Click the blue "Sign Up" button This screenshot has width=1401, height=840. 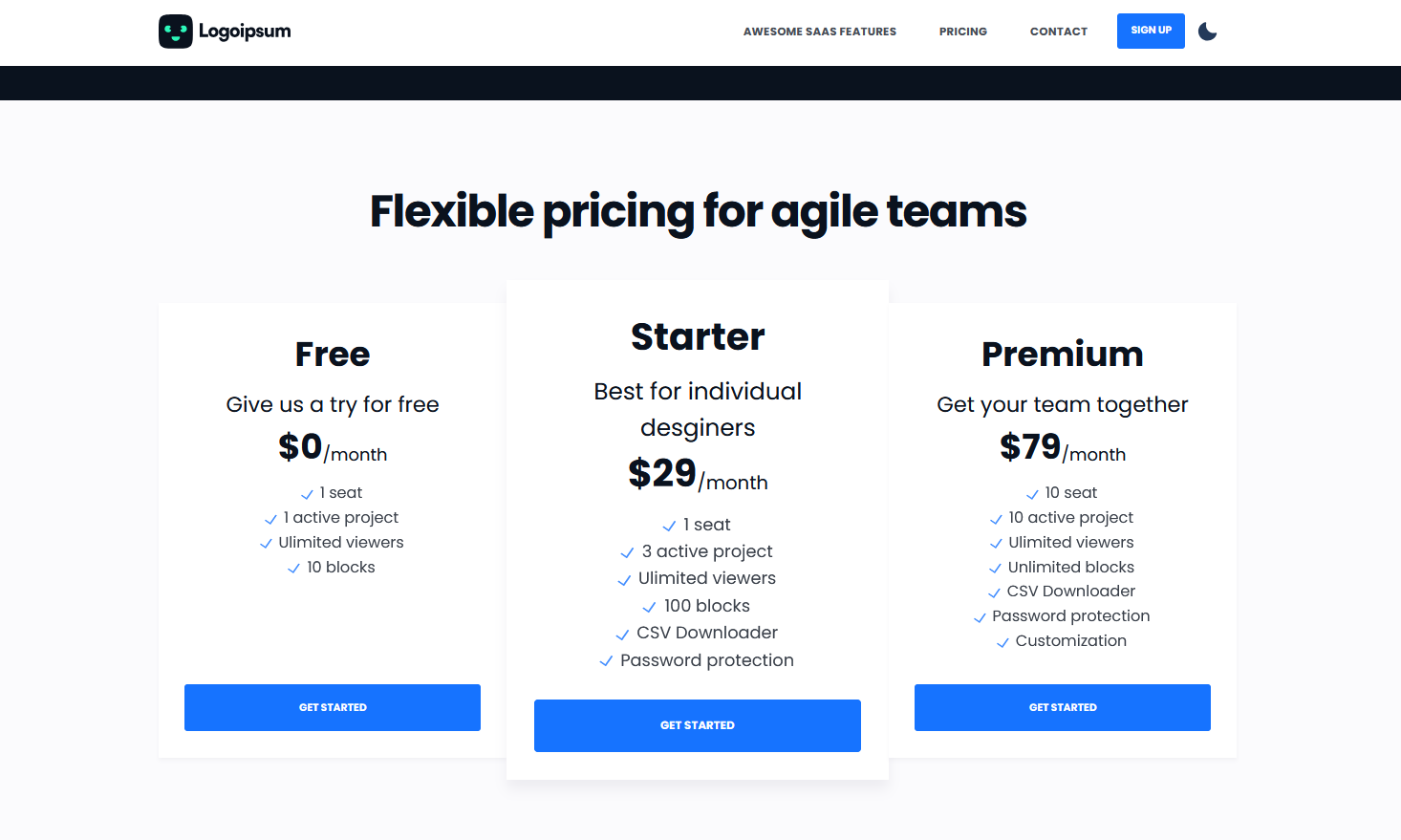pyautogui.click(x=1151, y=31)
